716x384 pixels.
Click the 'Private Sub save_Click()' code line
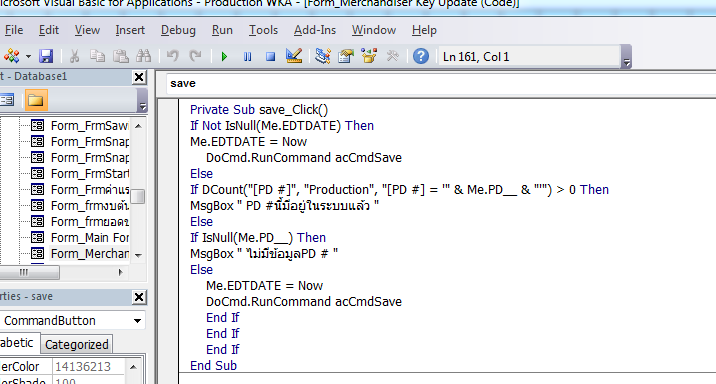259,110
